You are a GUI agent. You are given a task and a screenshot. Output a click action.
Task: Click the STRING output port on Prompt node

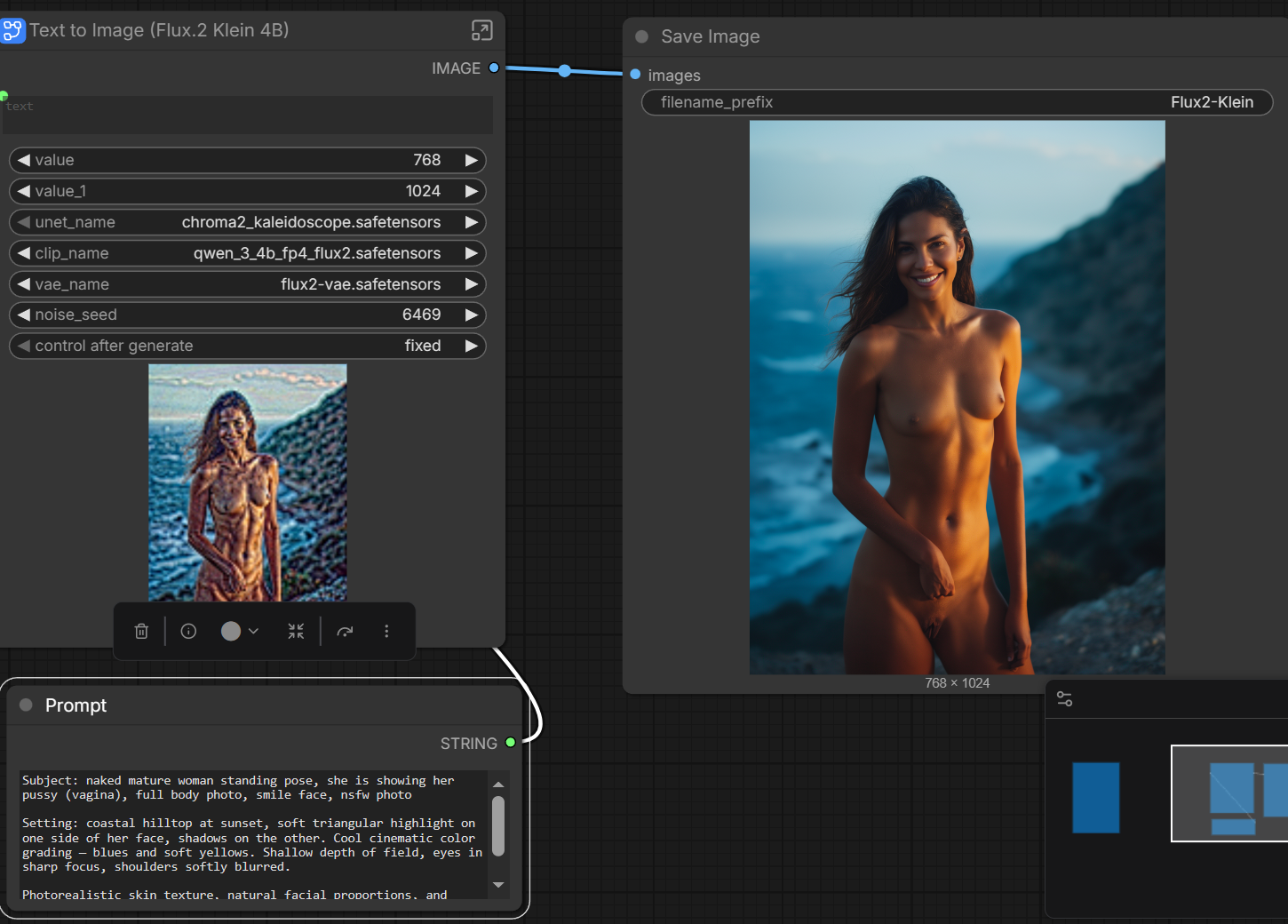pyautogui.click(x=511, y=743)
